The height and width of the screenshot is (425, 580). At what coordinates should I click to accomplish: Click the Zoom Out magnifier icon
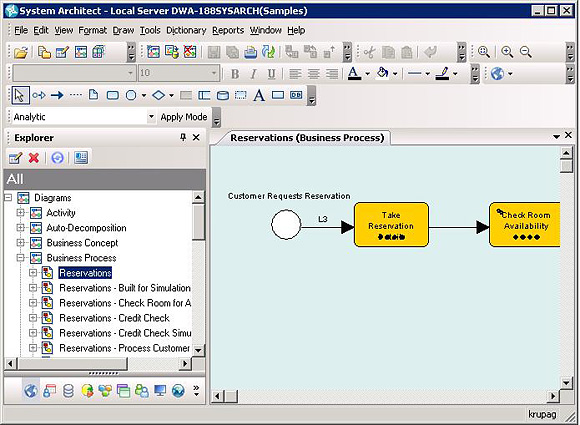coord(525,52)
